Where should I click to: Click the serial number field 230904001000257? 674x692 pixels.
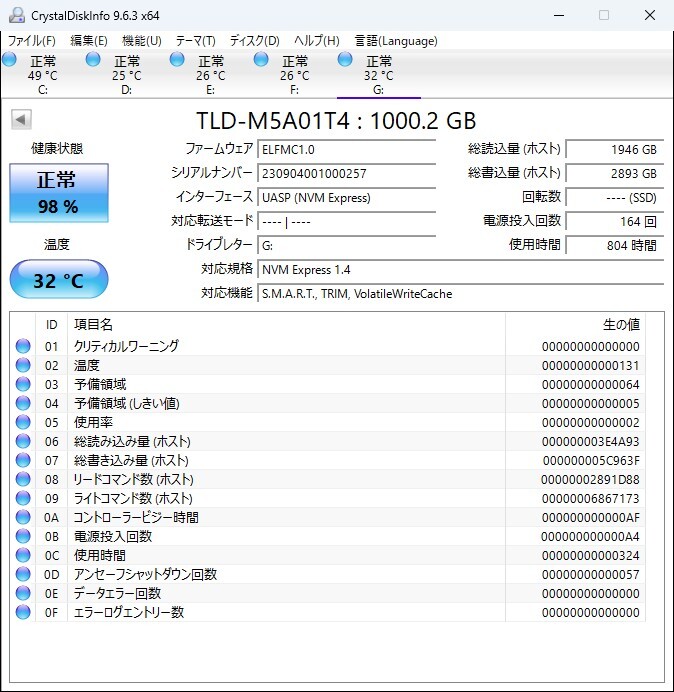pyautogui.click(x=346, y=173)
